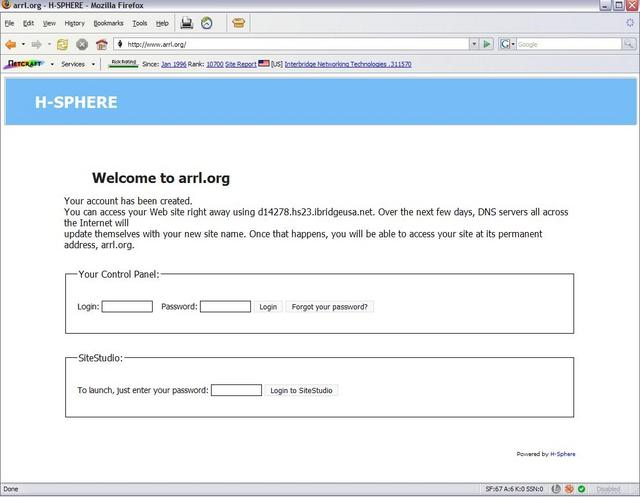Stop loading with the grey X icon
640x497 pixels.
click(82, 44)
